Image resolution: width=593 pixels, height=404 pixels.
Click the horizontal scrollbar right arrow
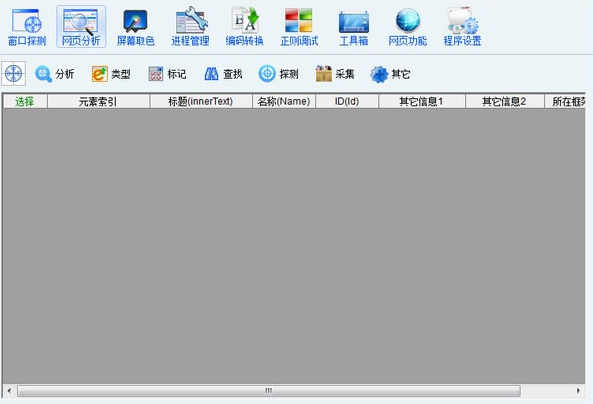(578, 391)
